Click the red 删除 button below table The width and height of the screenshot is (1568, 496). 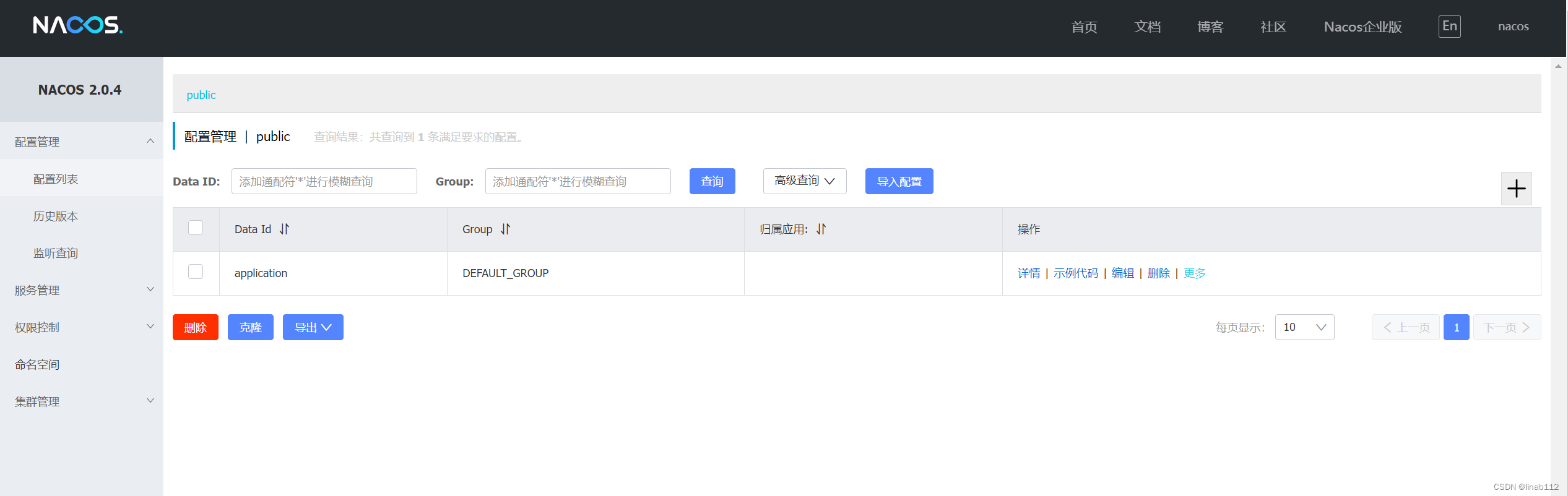coord(196,327)
